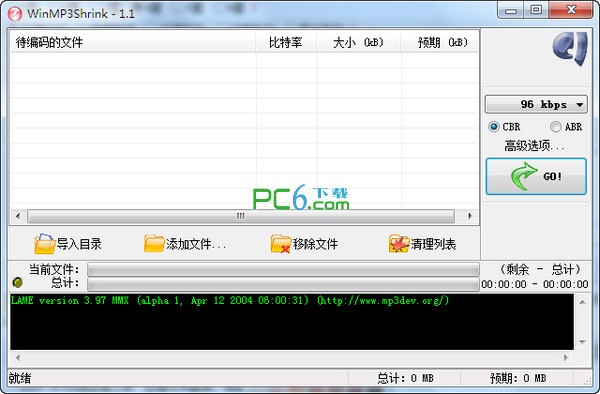Viewport: 600px width, 394px height.
Task: Click the clear list folder icon
Action: 399,244
